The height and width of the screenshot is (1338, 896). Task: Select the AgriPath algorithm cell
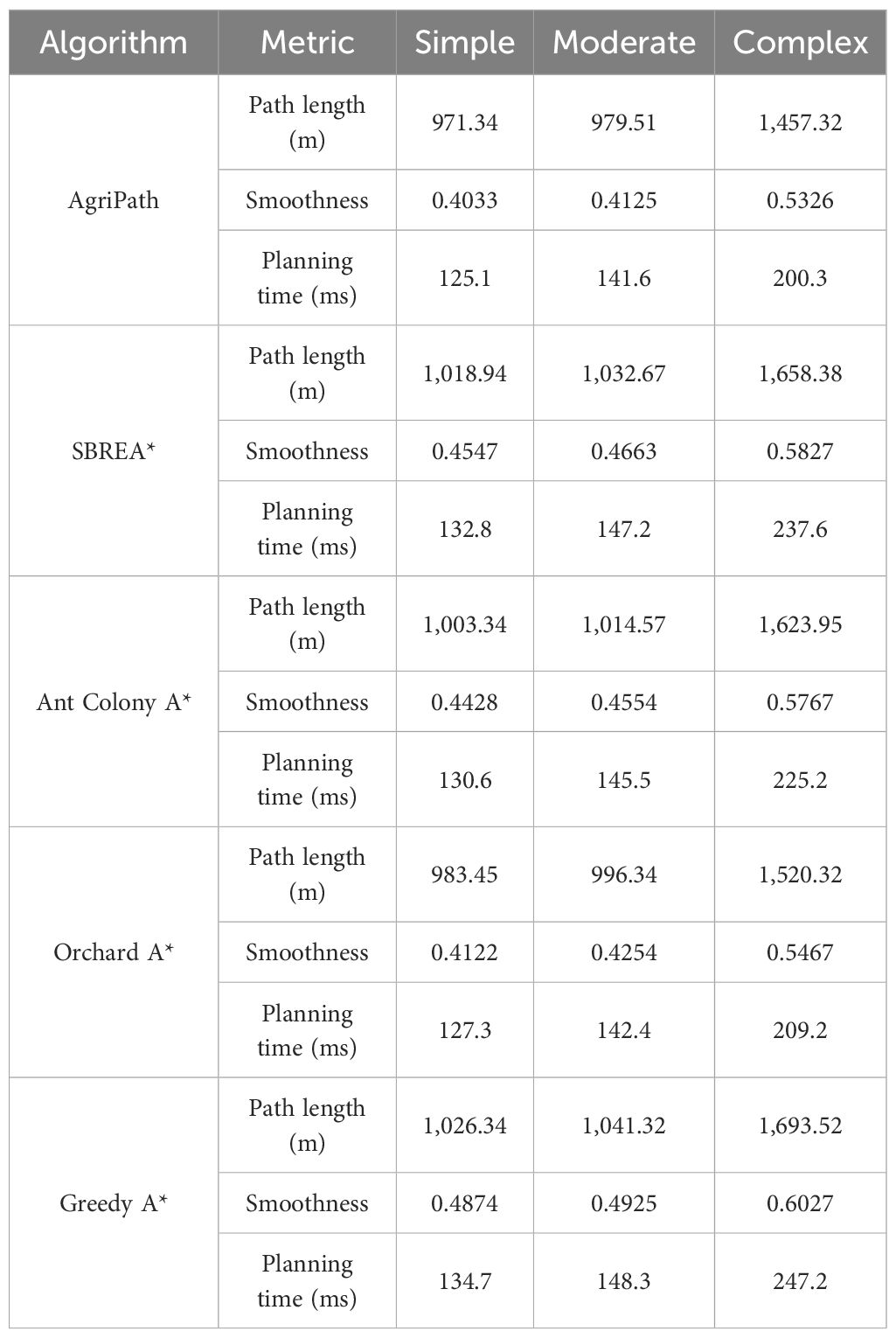point(114,200)
